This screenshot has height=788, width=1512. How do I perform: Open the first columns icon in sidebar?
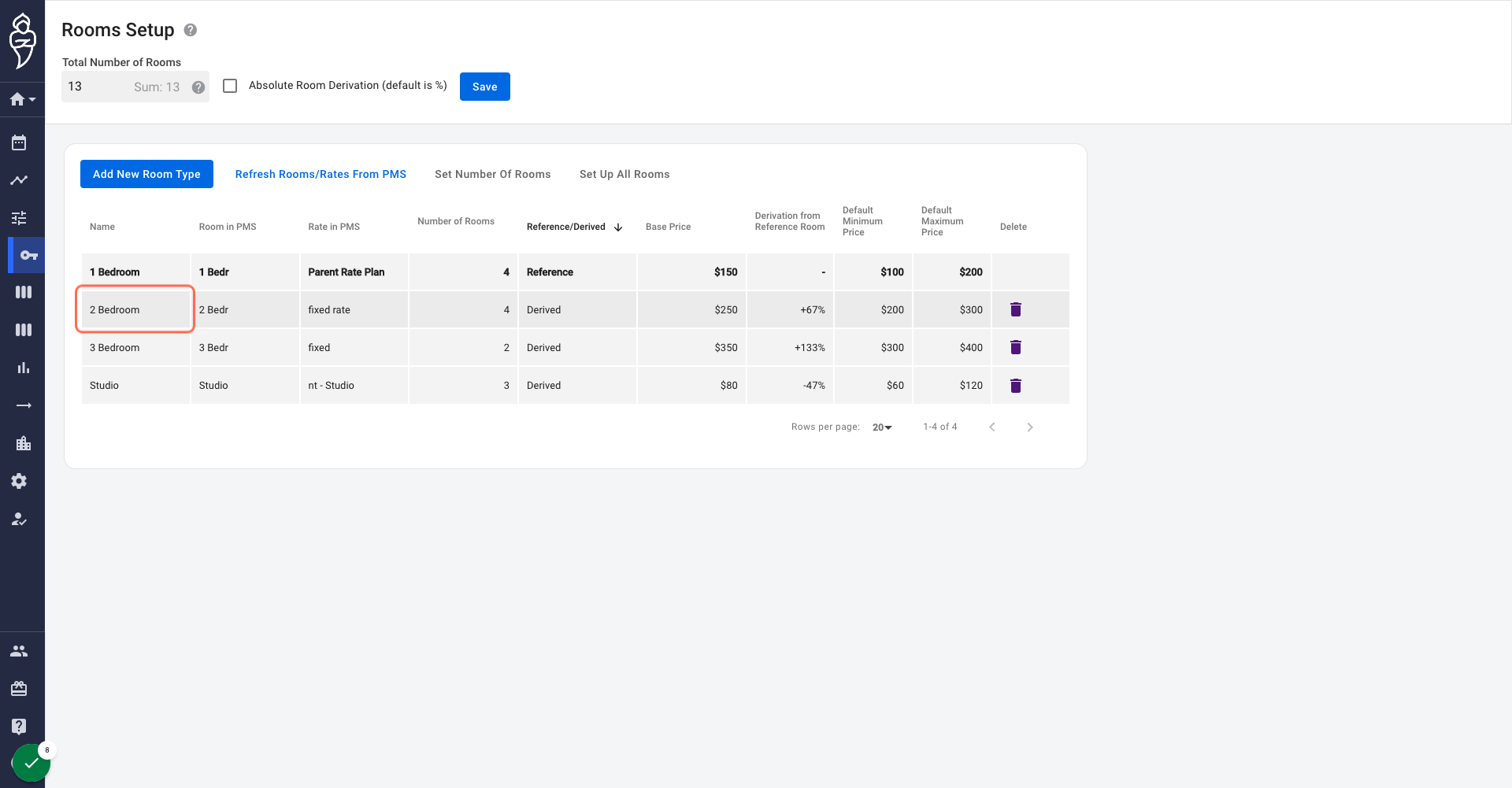pos(24,292)
